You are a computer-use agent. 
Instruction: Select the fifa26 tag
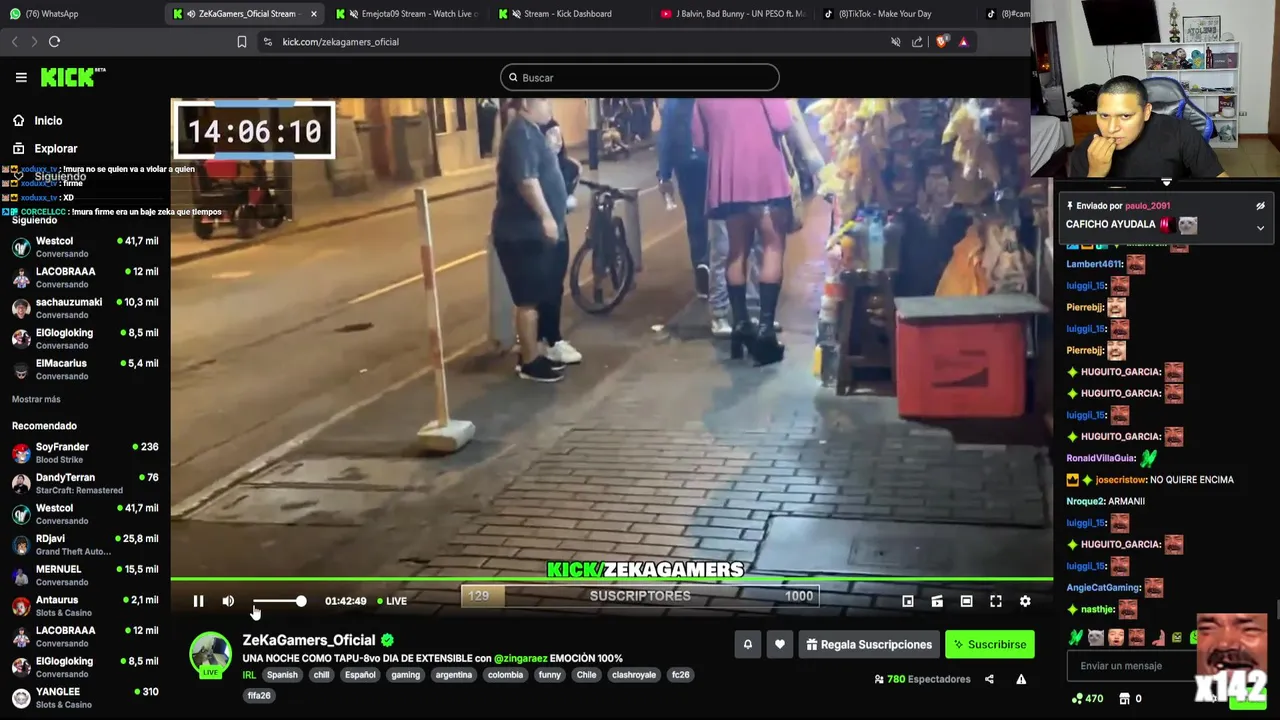259,695
